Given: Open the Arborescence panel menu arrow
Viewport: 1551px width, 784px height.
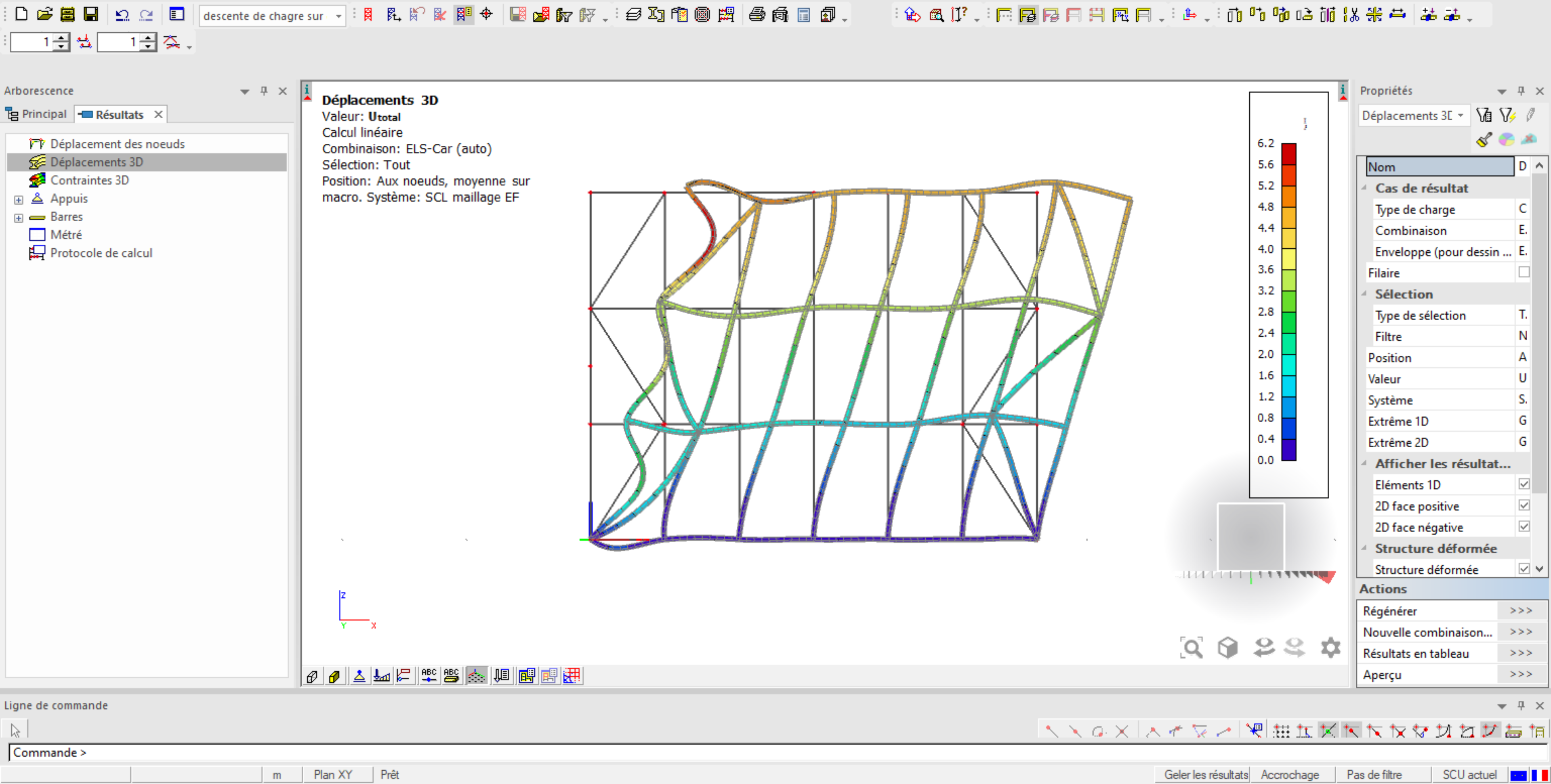Looking at the screenshot, I should (244, 92).
